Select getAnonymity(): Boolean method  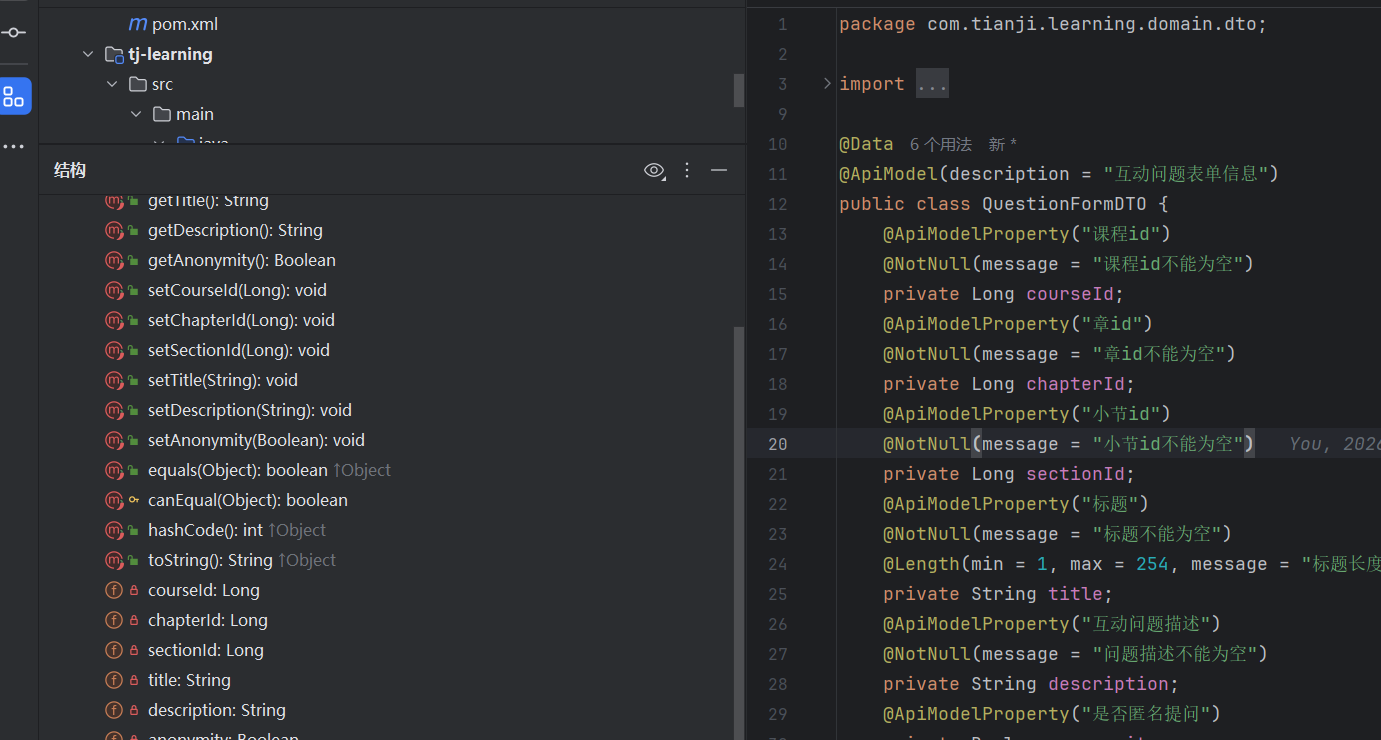pos(241,260)
